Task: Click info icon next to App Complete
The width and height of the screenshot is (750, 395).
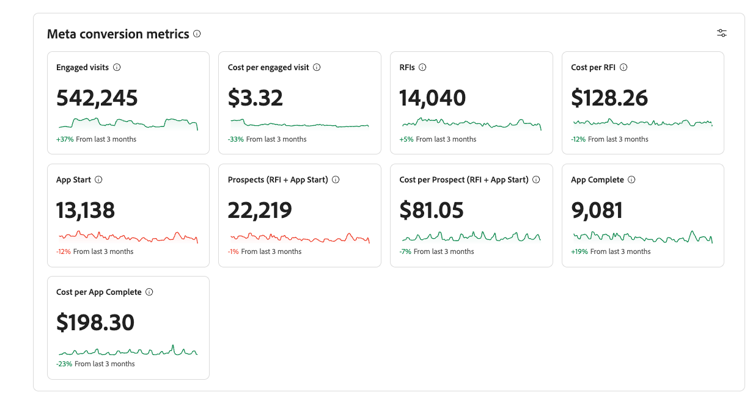Action: pos(631,180)
